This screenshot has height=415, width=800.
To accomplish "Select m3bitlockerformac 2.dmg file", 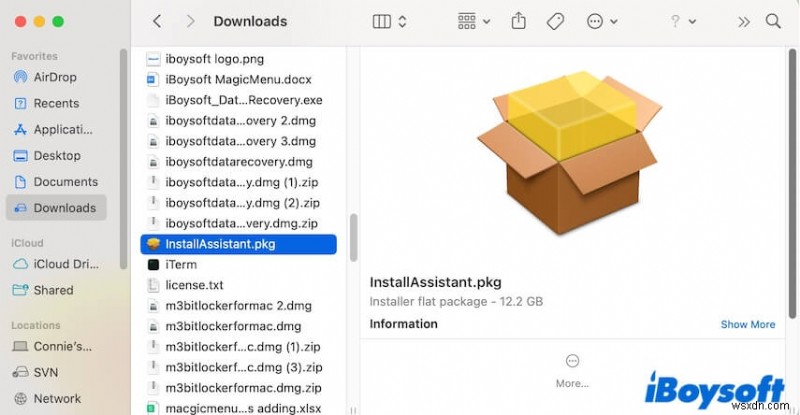I will click(x=238, y=306).
